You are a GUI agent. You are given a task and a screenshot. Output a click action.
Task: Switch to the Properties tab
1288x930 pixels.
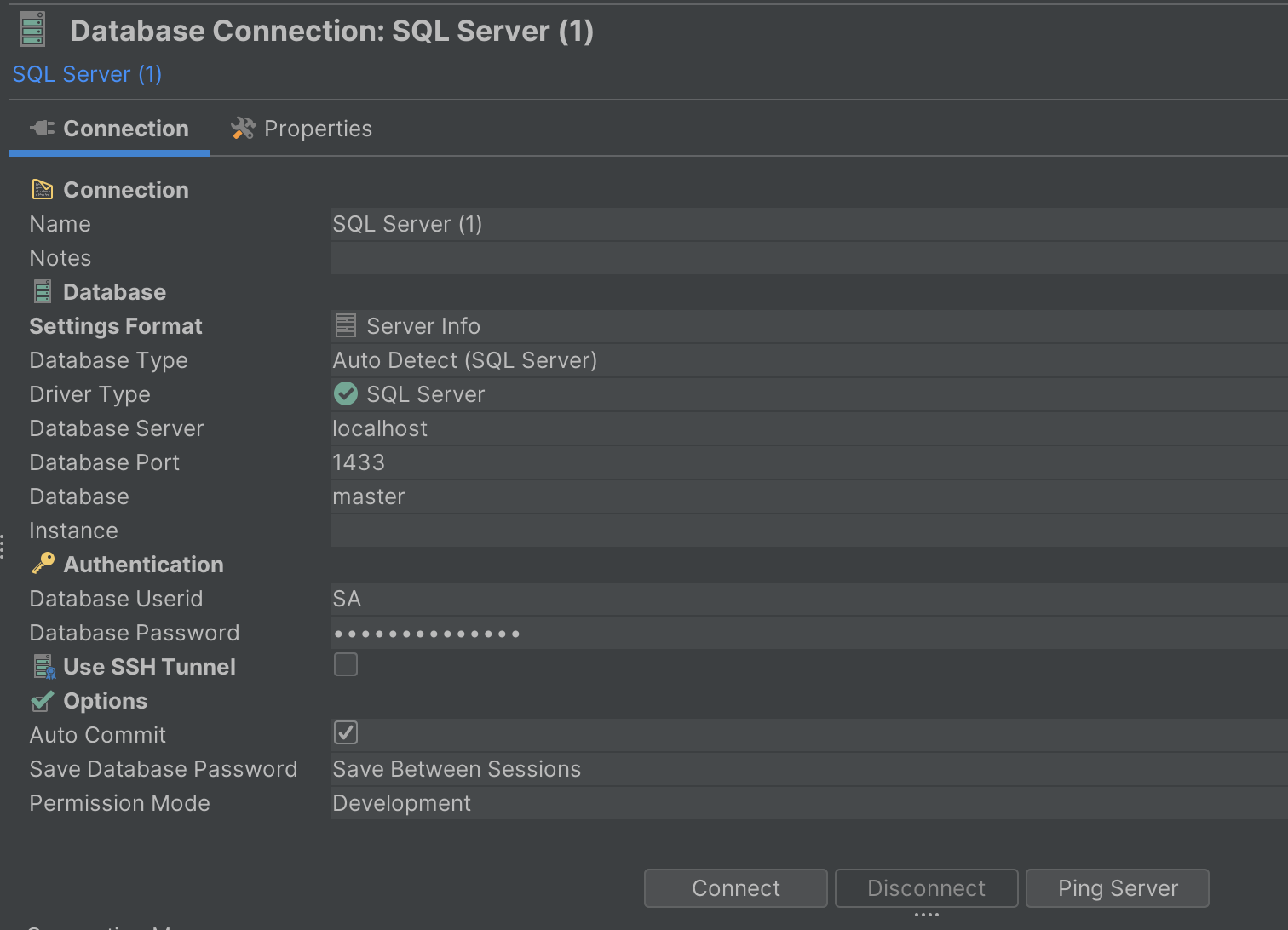click(318, 128)
